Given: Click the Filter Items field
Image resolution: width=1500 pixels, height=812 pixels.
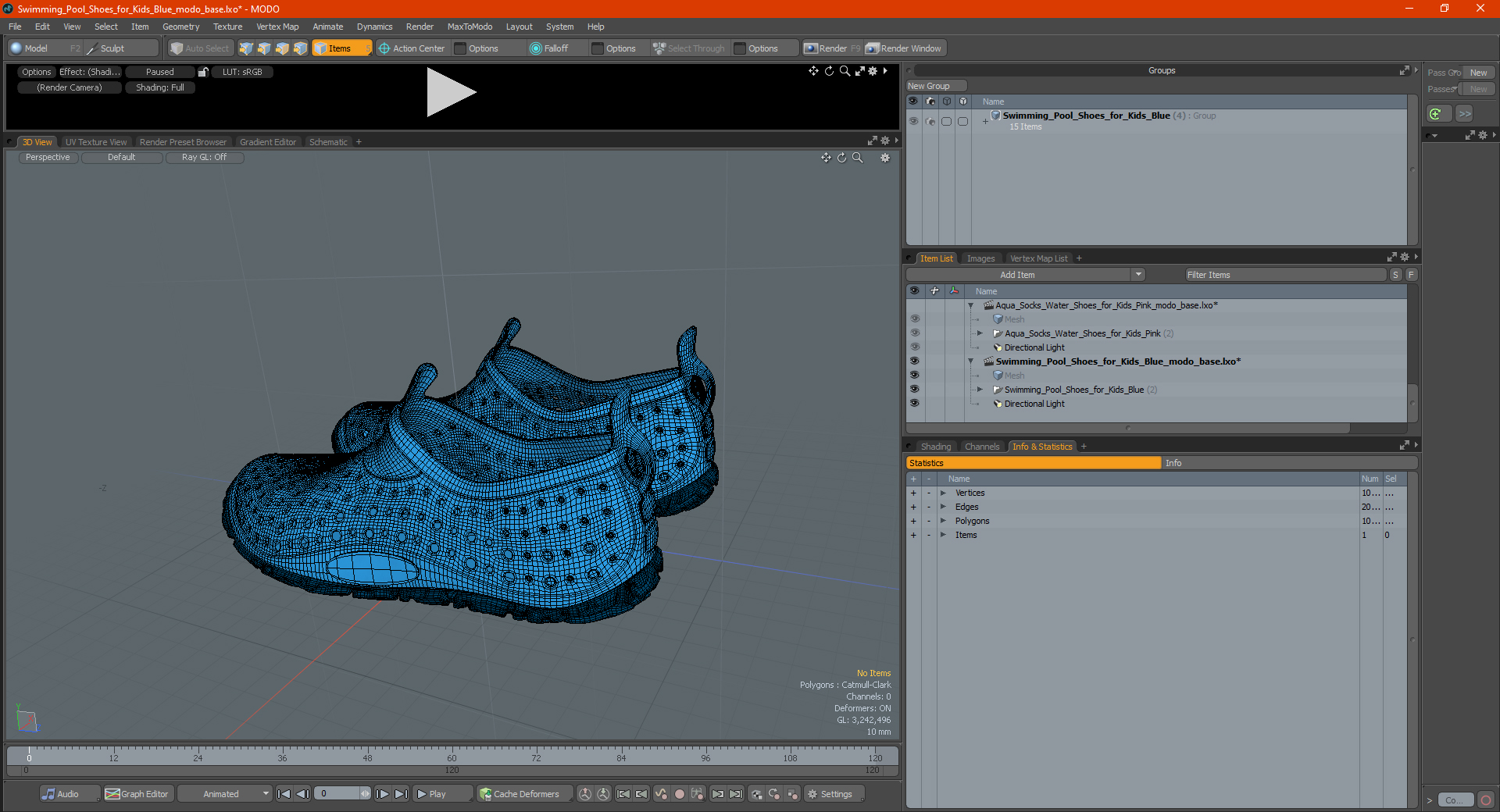Looking at the screenshot, I should [x=1285, y=275].
